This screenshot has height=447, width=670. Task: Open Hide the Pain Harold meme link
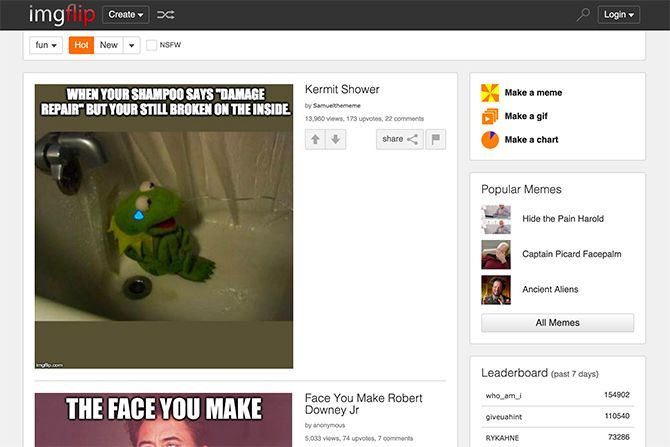tap(563, 219)
